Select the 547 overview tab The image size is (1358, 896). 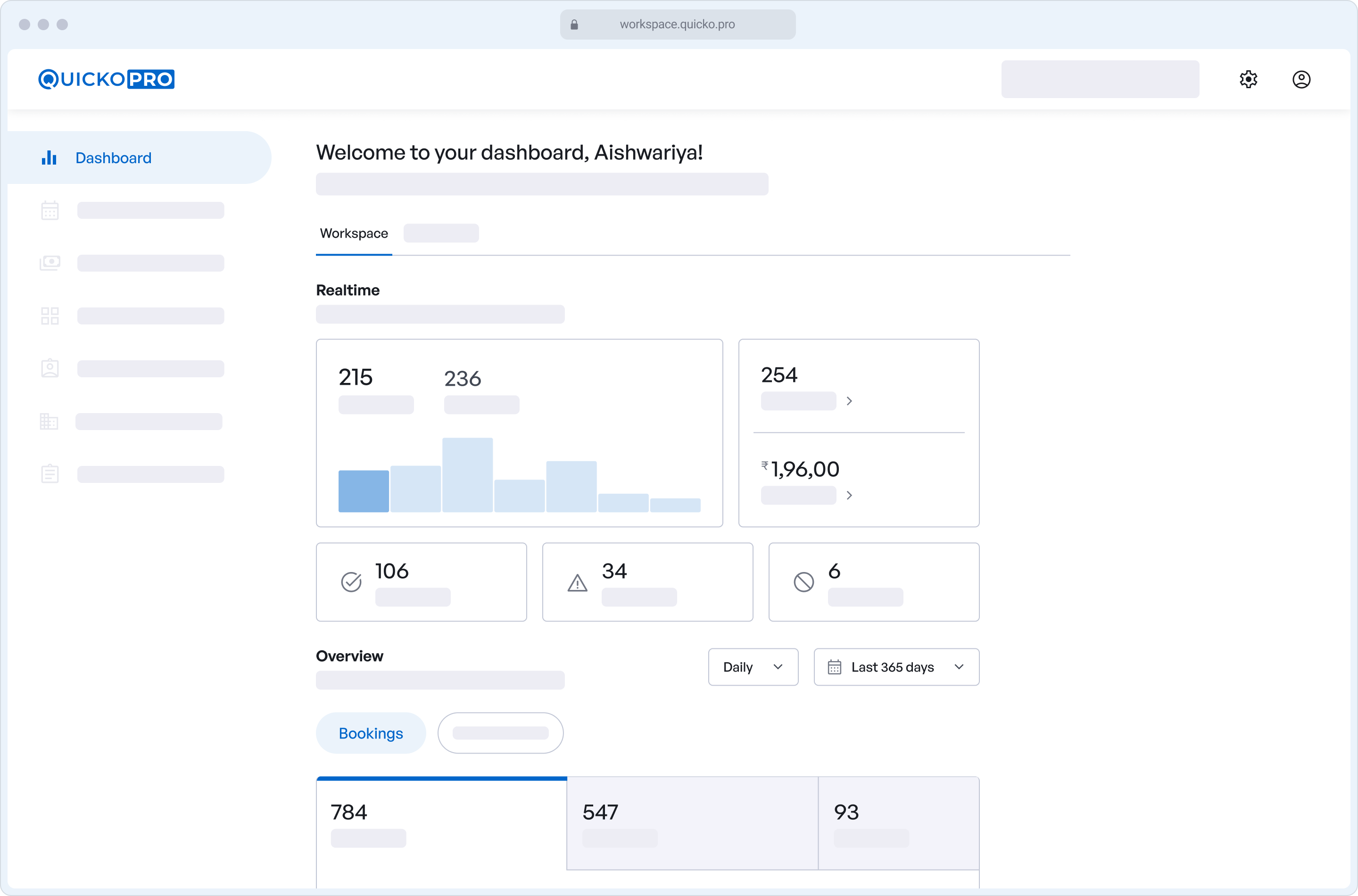[692, 823]
